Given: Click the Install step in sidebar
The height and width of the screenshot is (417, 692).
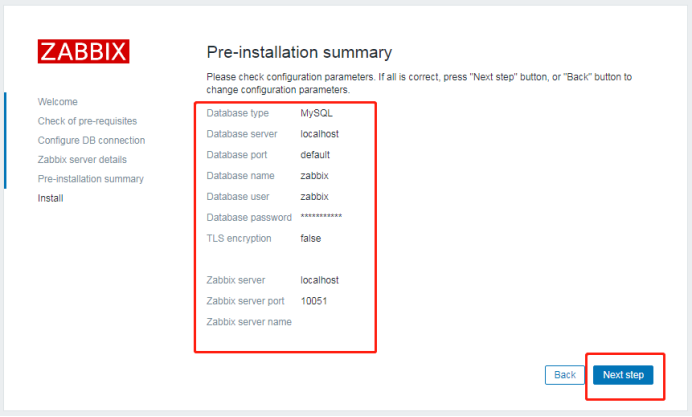Looking at the screenshot, I should tap(50, 198).
